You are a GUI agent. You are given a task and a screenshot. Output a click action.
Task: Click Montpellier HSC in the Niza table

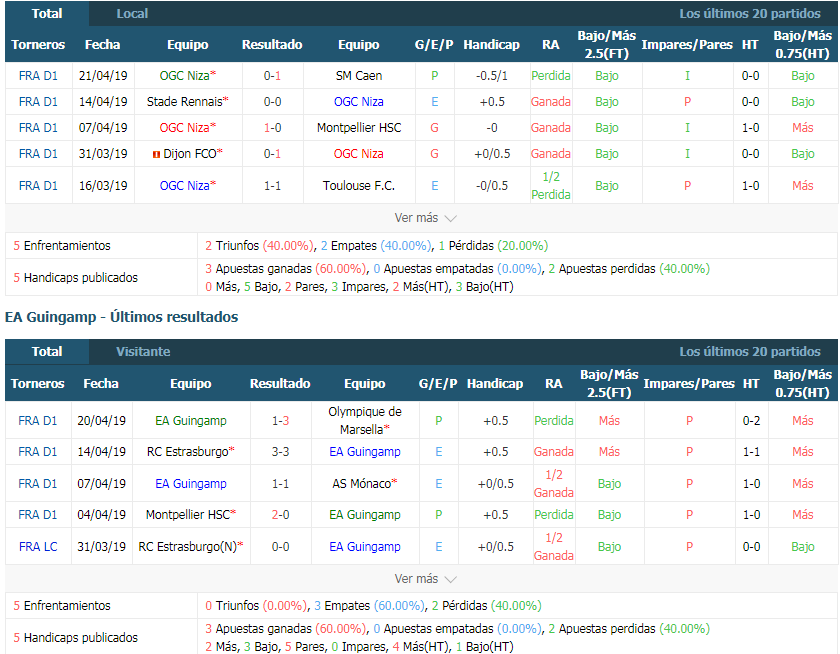[x=359, y=127]
